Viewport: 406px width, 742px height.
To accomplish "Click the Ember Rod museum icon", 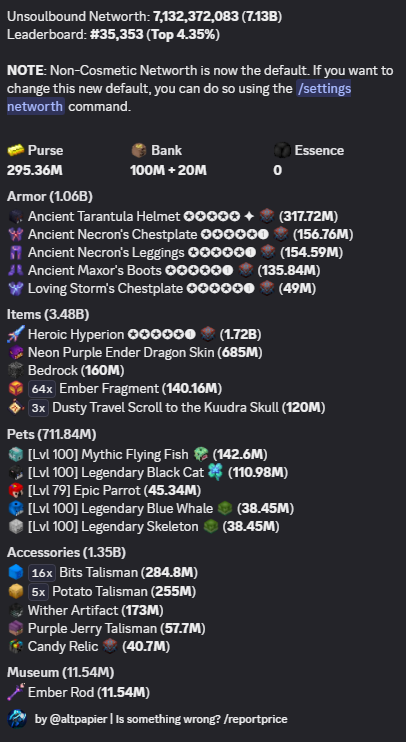I will click(16, 692).
